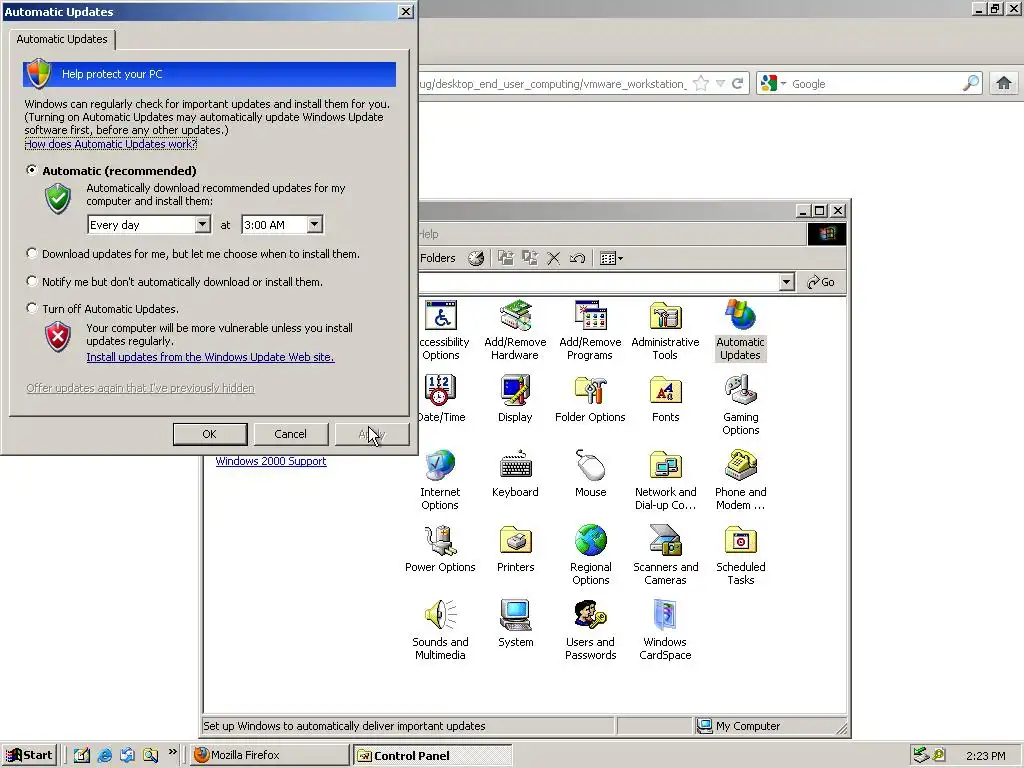Viewport: 1024px width, 768px height.
Task: Open Firefox URL history dropdown arrow
Action: [720, 84]
